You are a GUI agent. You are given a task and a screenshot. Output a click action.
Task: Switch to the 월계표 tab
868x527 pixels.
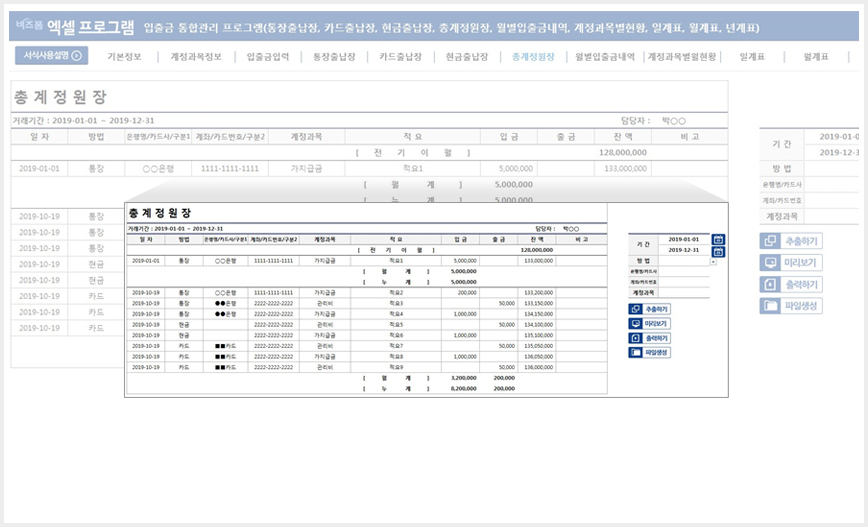[x=817, y=56]
